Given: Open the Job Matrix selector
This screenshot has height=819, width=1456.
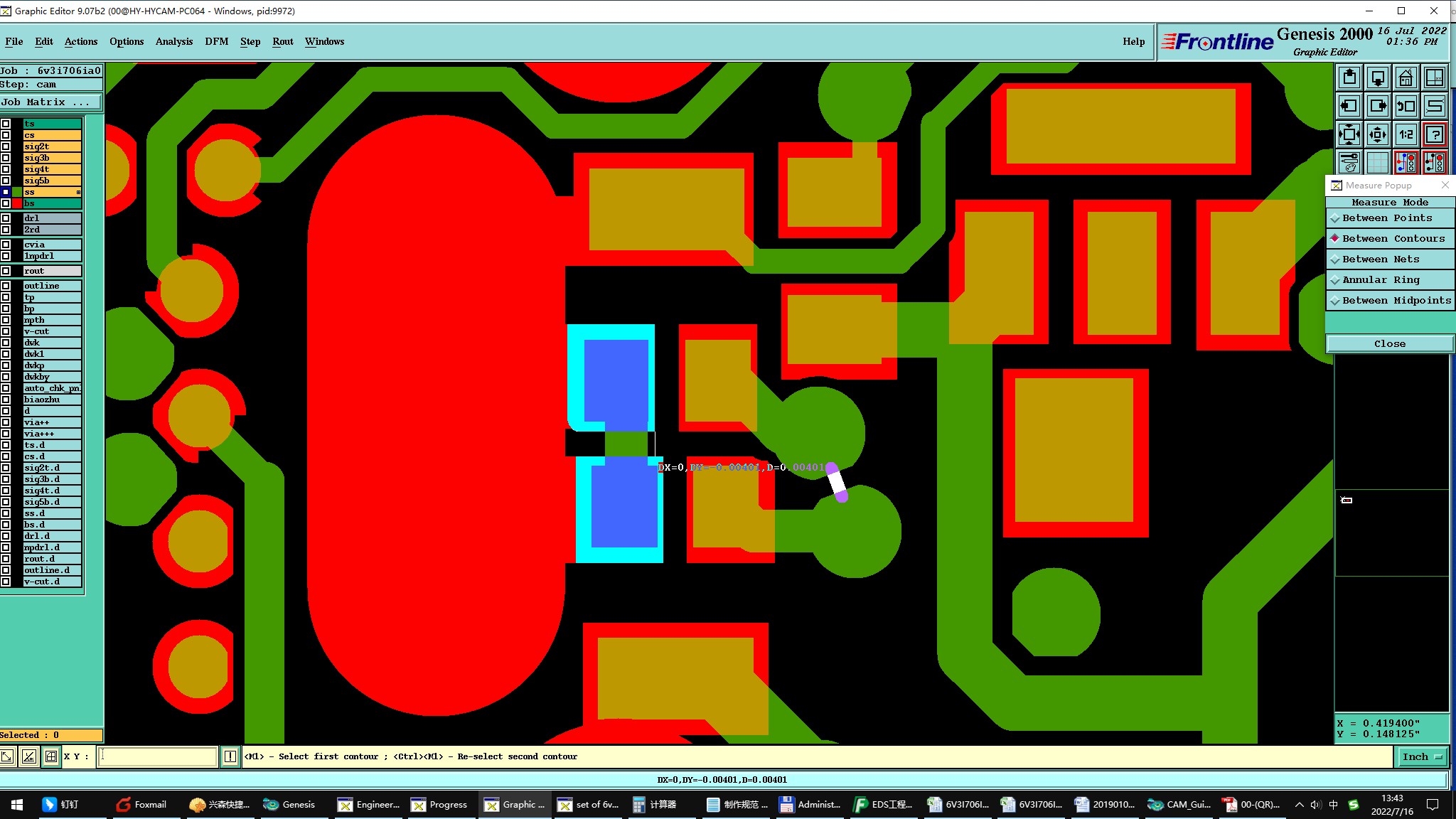Looking at the screenshot, I should pos(50,102).
